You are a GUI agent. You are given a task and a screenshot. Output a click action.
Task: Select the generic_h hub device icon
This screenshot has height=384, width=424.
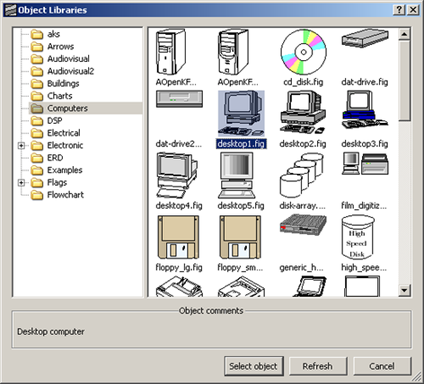pyautogui.click(x=303, y=225)
